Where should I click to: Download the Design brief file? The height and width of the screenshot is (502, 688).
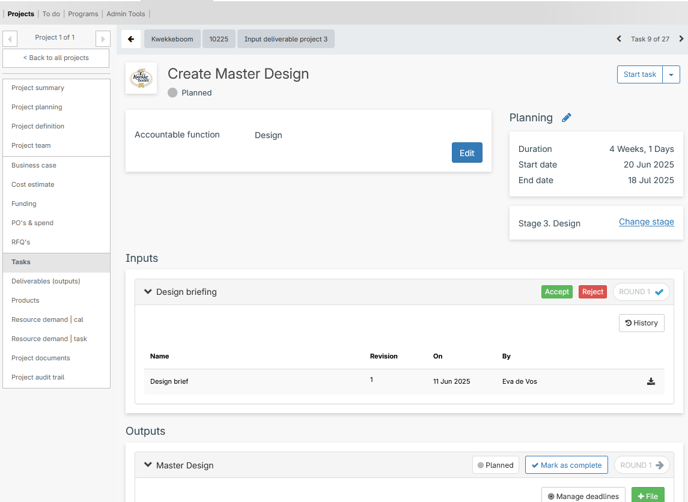651,381
